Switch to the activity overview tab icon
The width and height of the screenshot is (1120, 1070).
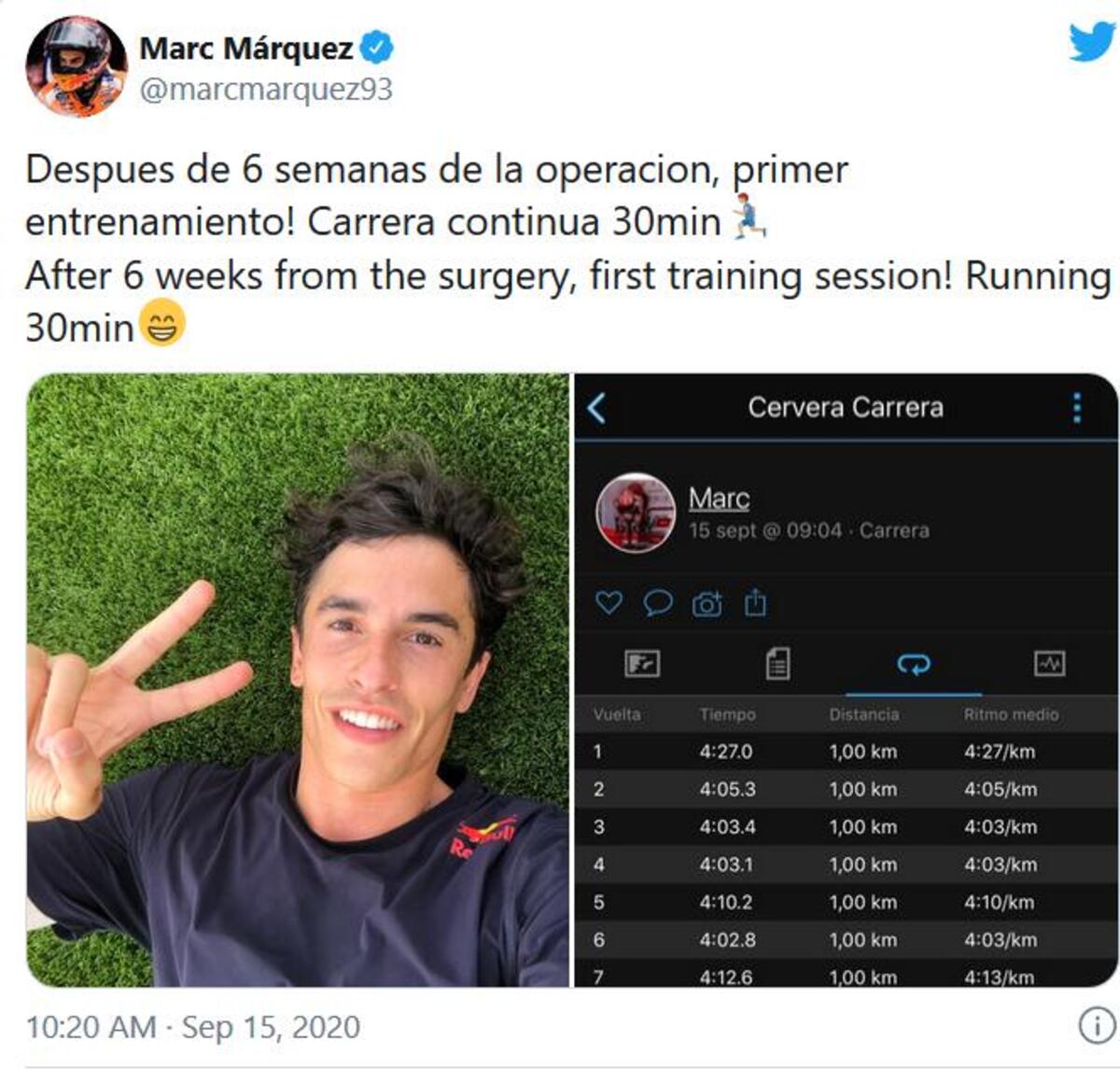pos(642,664)
